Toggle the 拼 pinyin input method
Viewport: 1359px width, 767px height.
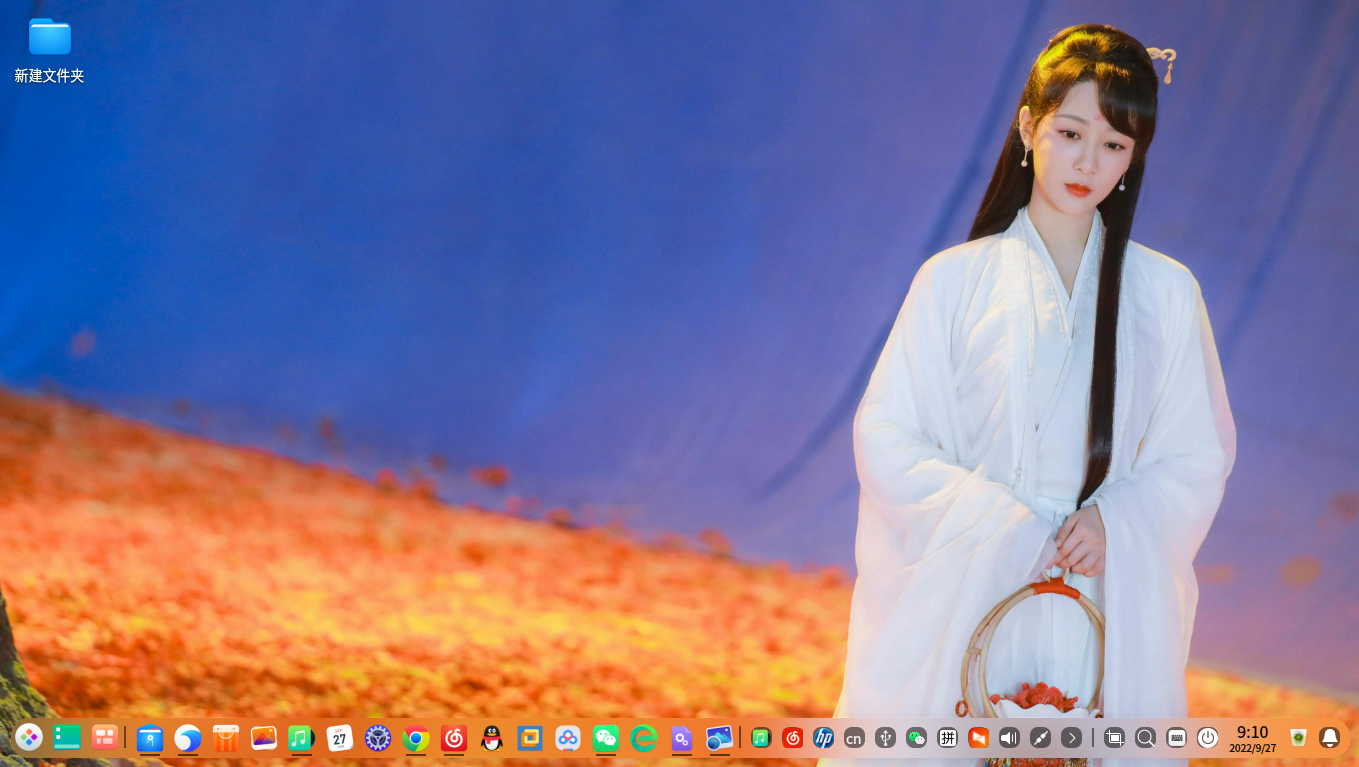tap(947, 738)
